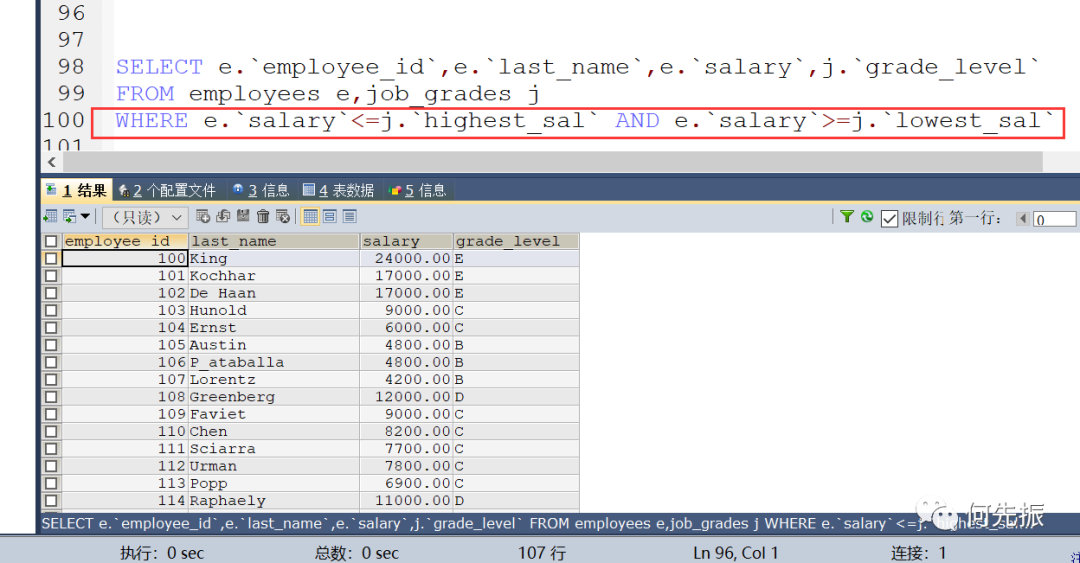Check the row checkbox for De Haan
The image size is (1080, 563).
pos(51,293)
